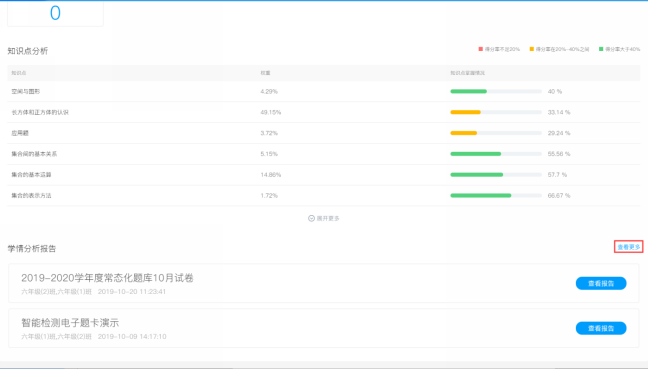This screenshot has width=649, height=369.
Task: Select the 集合的基本运算 knowledge point name
Action: click(x=31, y=175)
